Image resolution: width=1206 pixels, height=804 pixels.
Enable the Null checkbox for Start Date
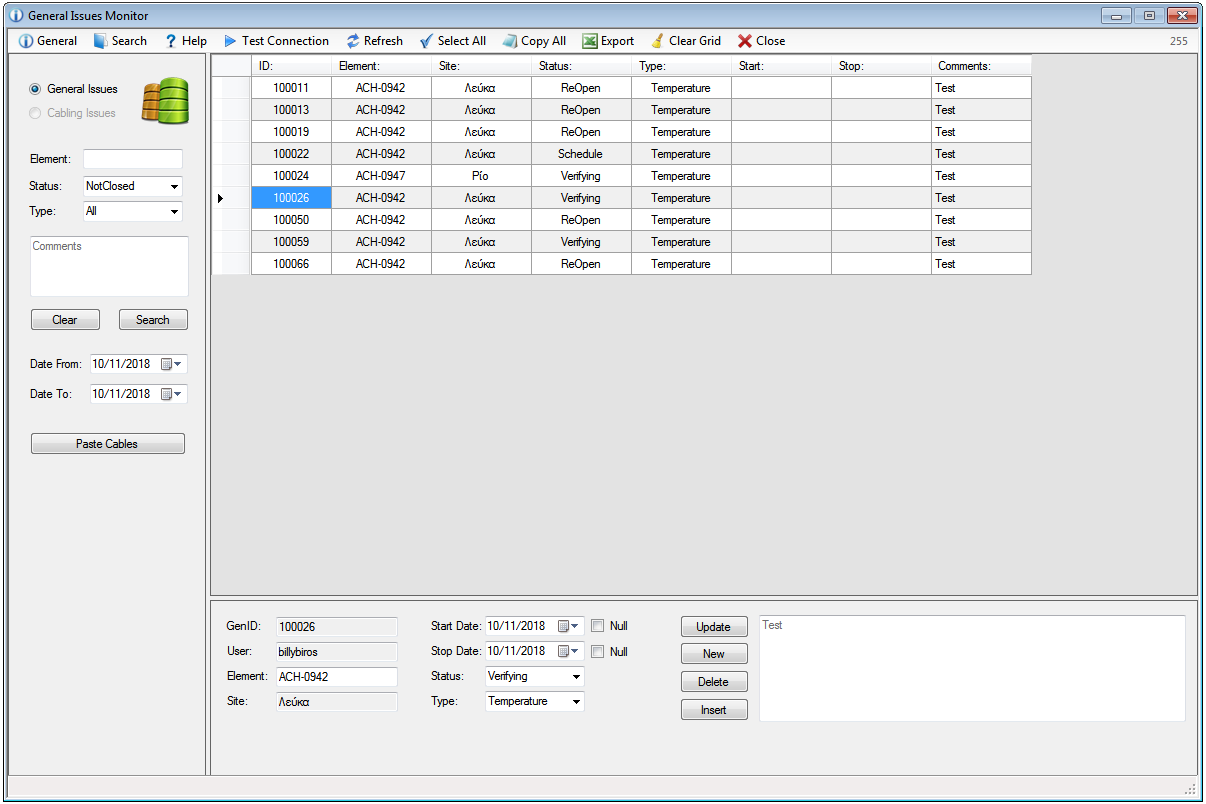(x=598, y=626)
